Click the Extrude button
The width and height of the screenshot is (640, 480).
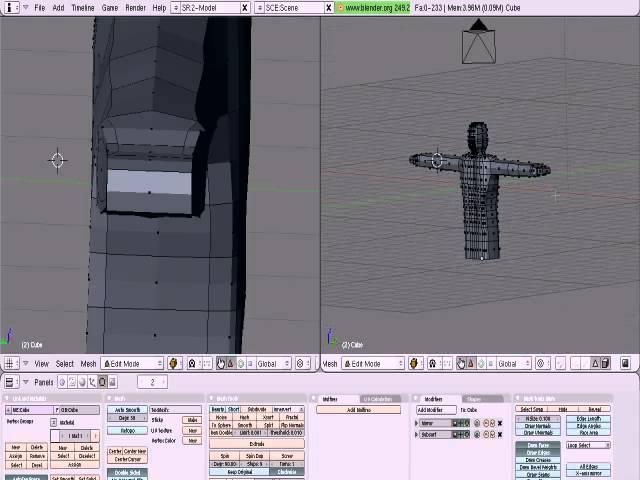pos(257,444)
